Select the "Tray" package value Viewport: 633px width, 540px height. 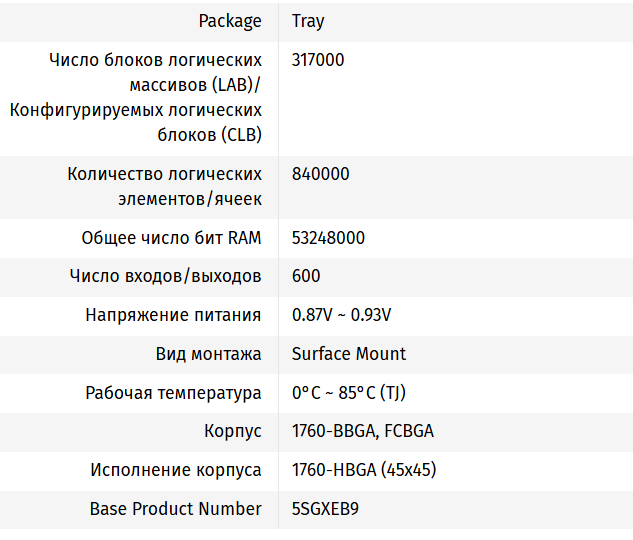[308, 21]
